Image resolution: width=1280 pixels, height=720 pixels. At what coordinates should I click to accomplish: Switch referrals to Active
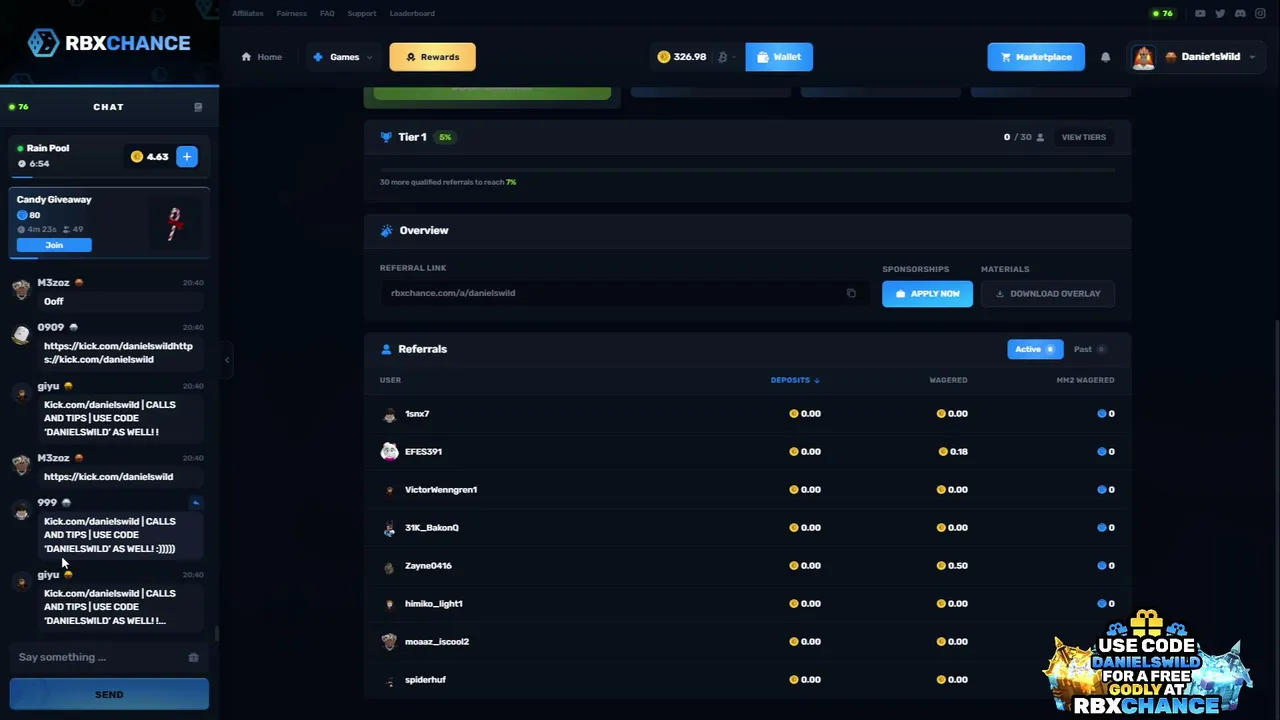[x=1035, y=349]
